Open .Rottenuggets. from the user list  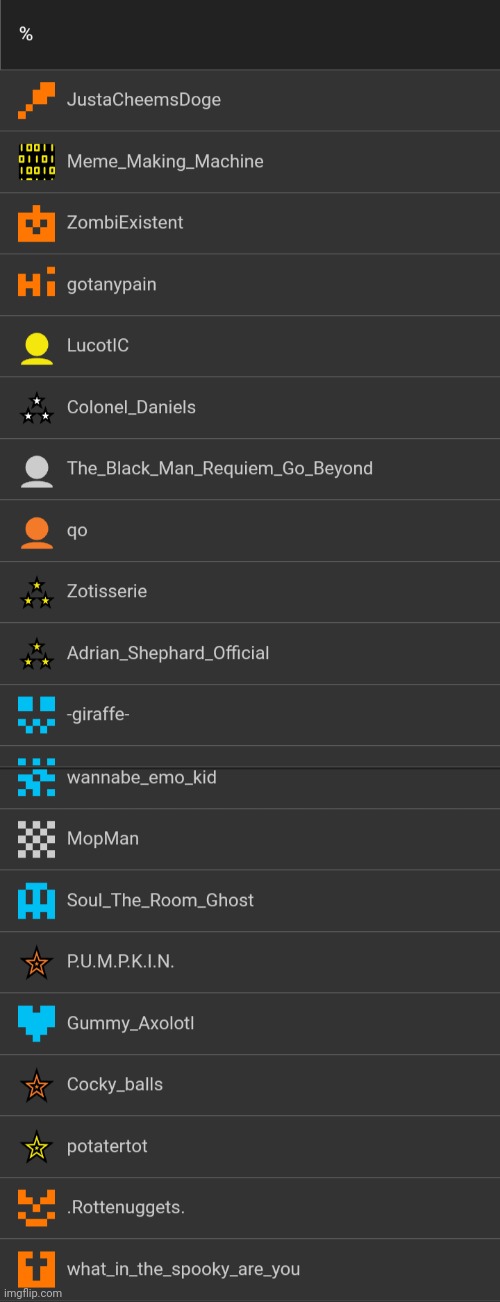click(250, 1208)
